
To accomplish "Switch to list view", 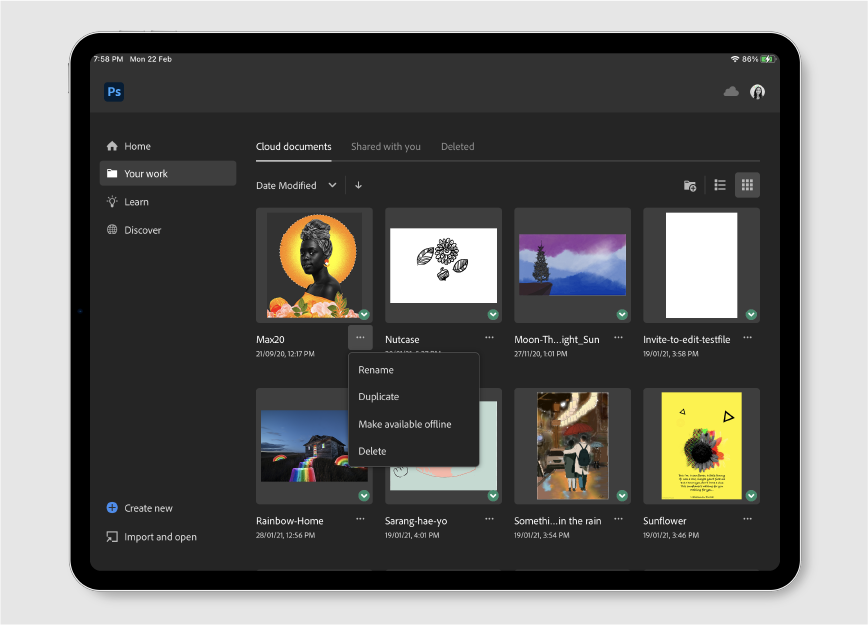I will click(720, 185).
